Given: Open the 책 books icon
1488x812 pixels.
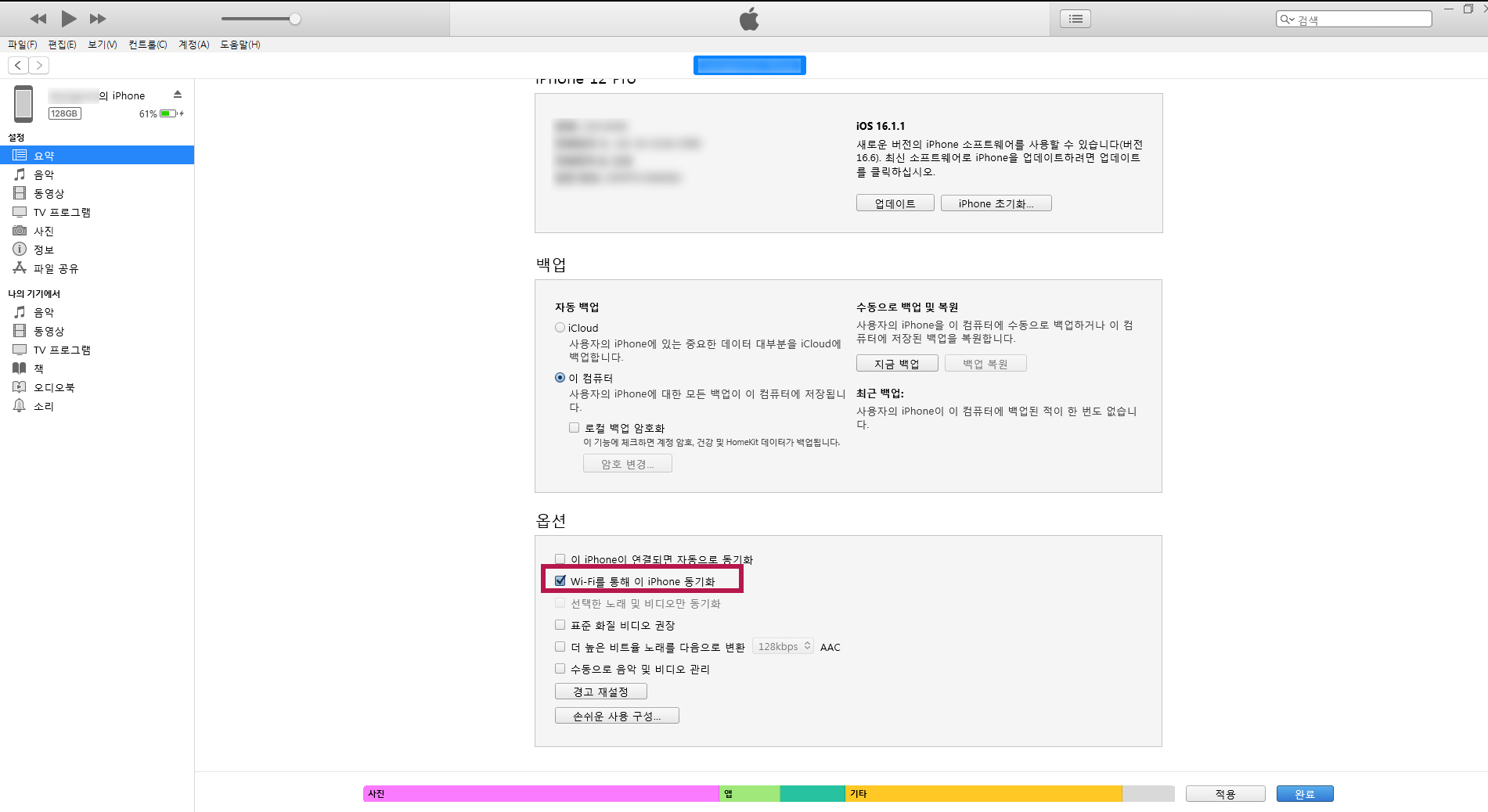Looking at the screenshot, I should tap(20, 368).
